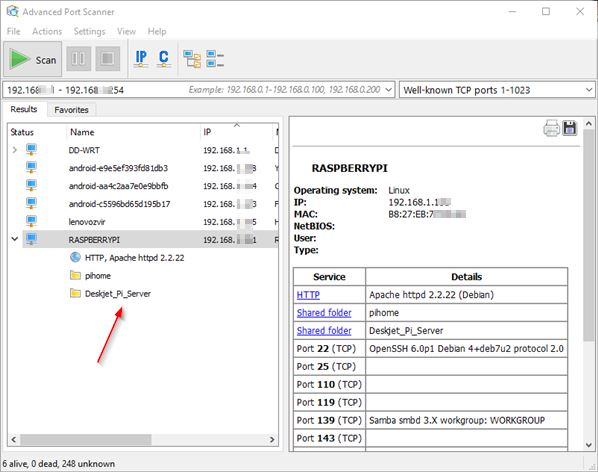Open the Settings menu
598x472 pixels.
point(89,31)
